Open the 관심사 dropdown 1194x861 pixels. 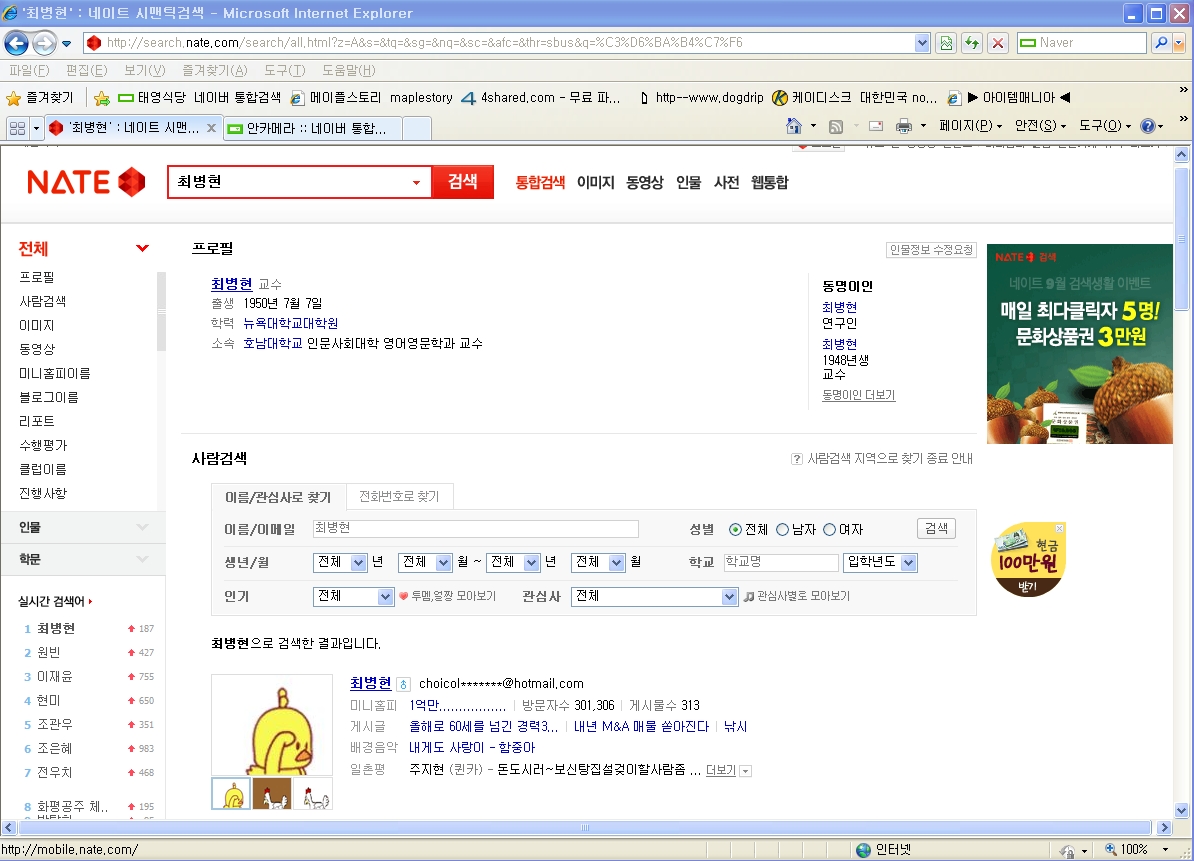729,597
